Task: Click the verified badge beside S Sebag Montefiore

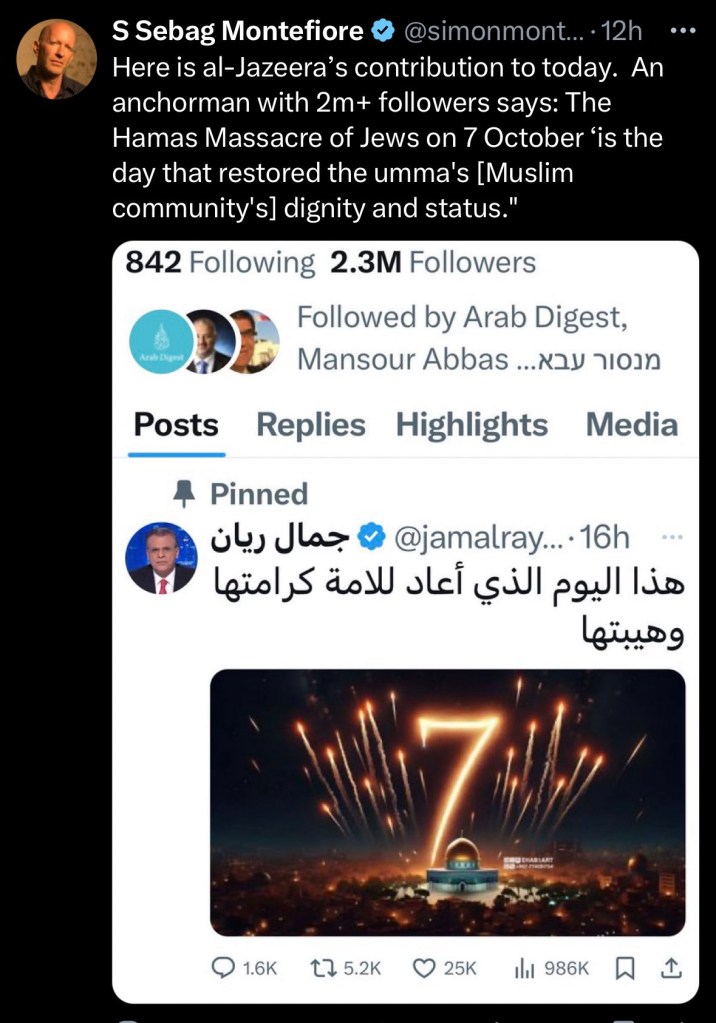Action: click(x=383, y=31)
